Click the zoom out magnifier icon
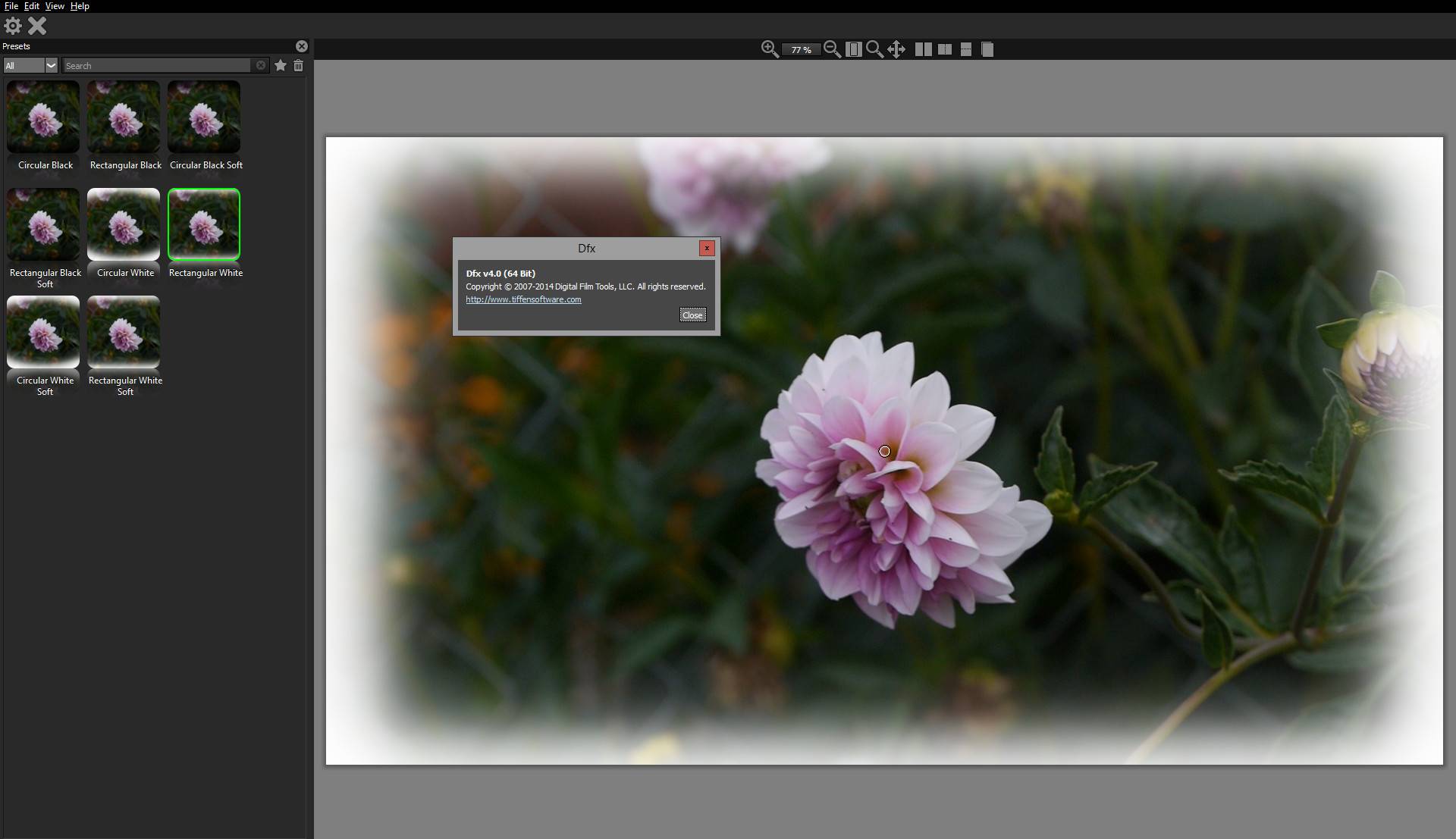Screen dimensions: 1456x839 [832, 49]
